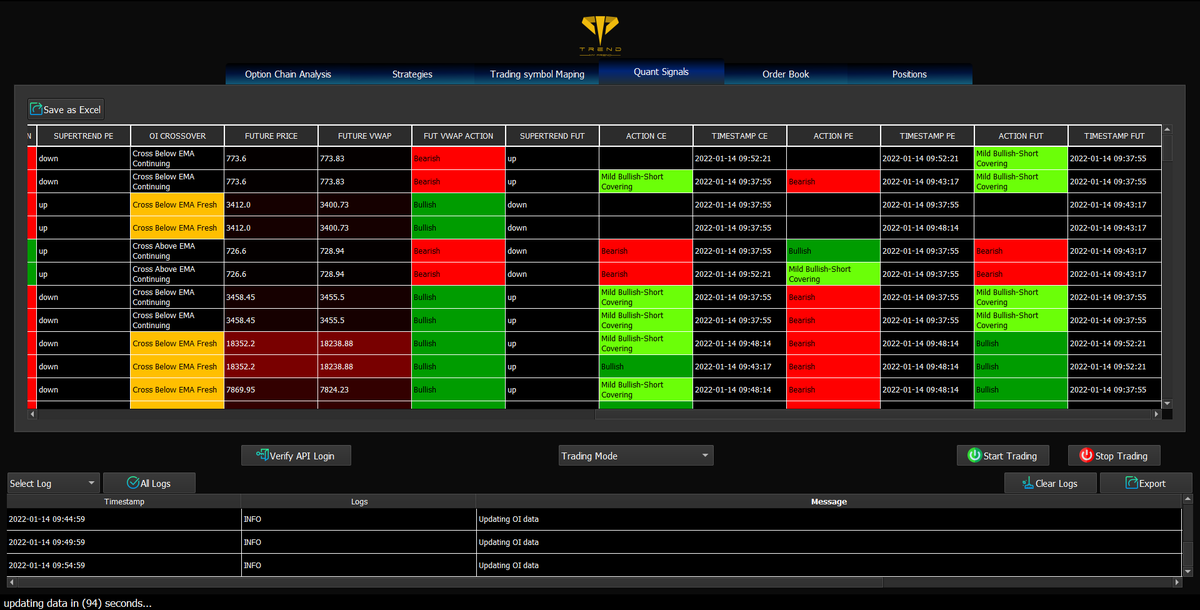1200x610 pixels.
Task: Click the TREND logo at top
Action: pyautogui.click(x=600, y=34)
